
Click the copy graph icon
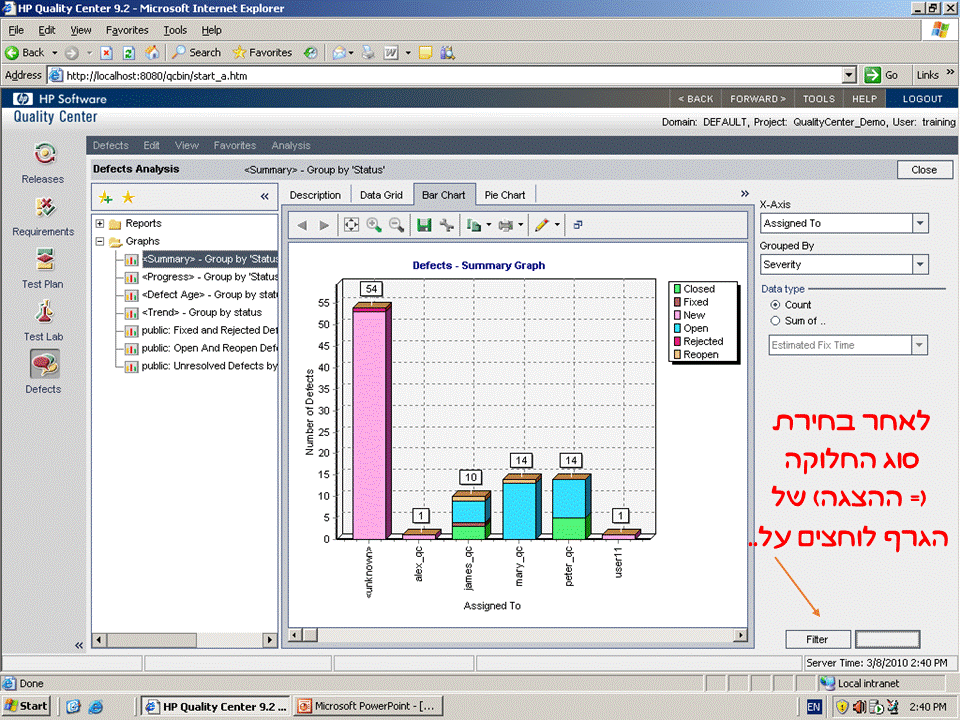pos(474,225)
